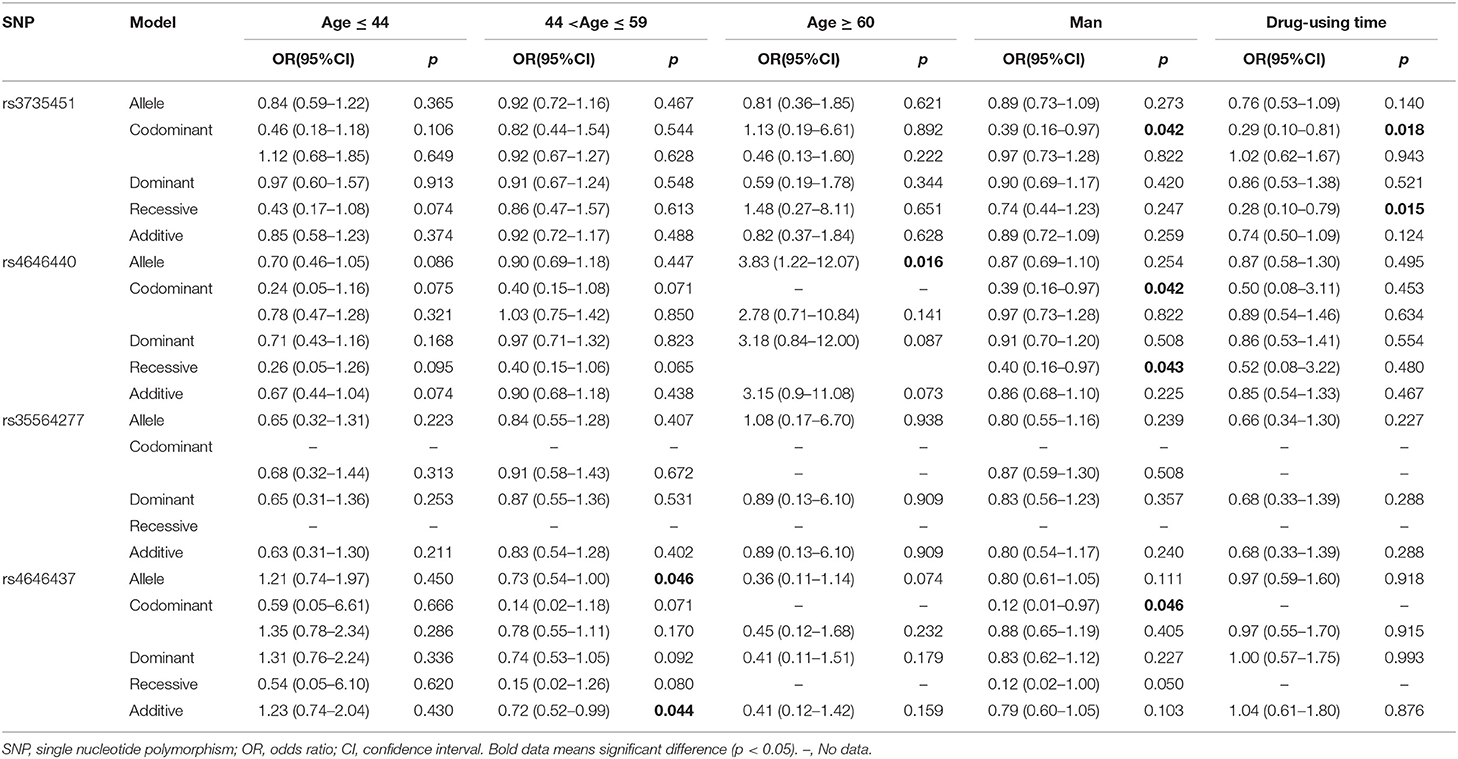Viewport: 1458px width, 759px height.
Task: Select SNP label 'rs4646440'
Action: click(x=38, y=262)
